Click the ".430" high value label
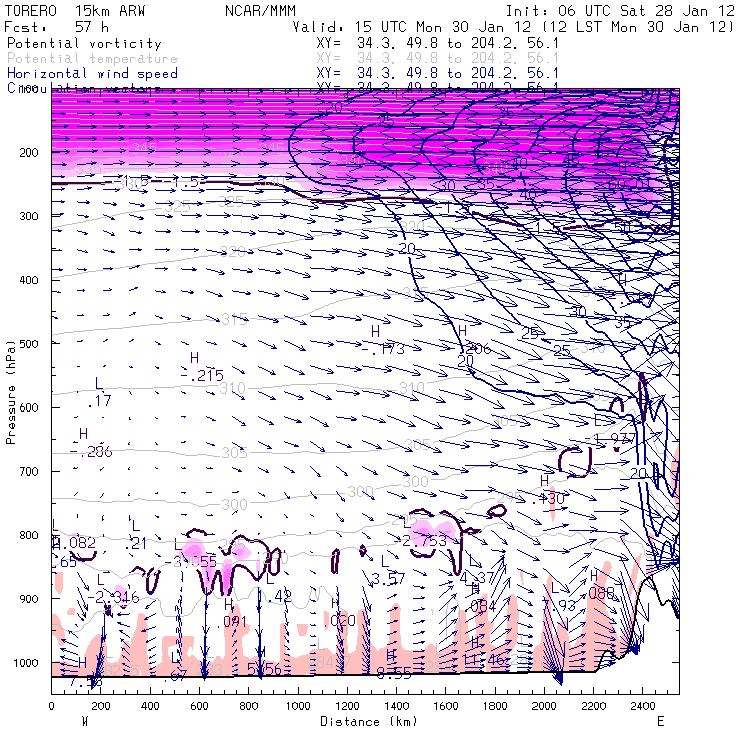 [548, 498]
